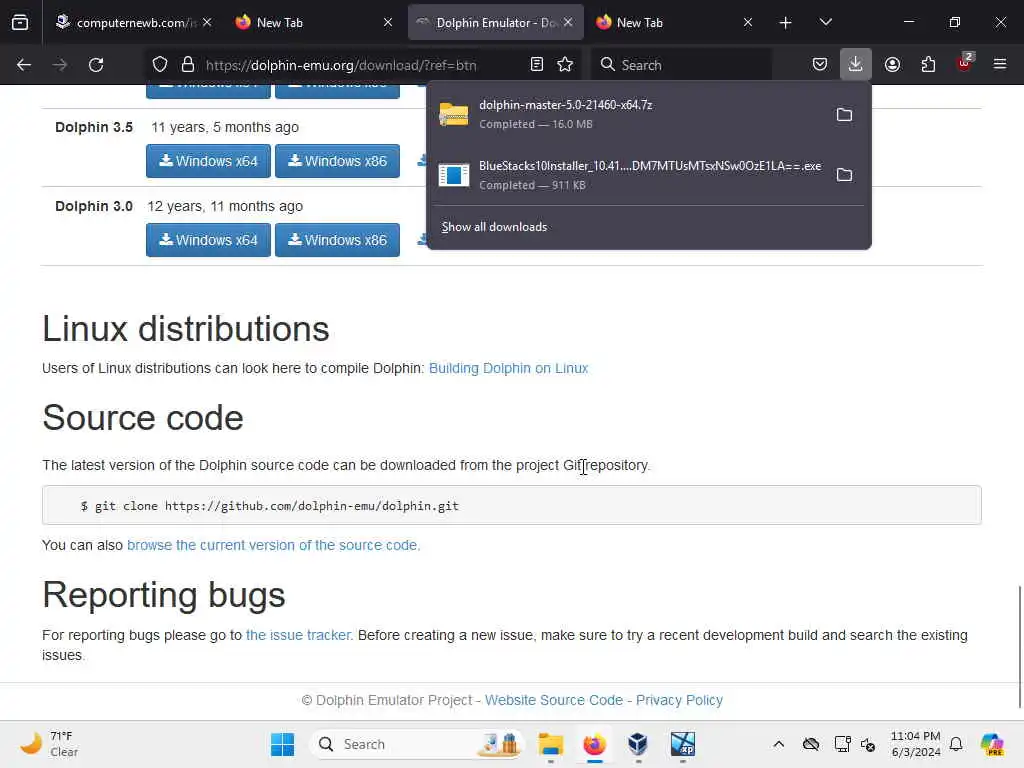
Task: Click the forward navigation arrow
Action: click(x=60, y=65)
